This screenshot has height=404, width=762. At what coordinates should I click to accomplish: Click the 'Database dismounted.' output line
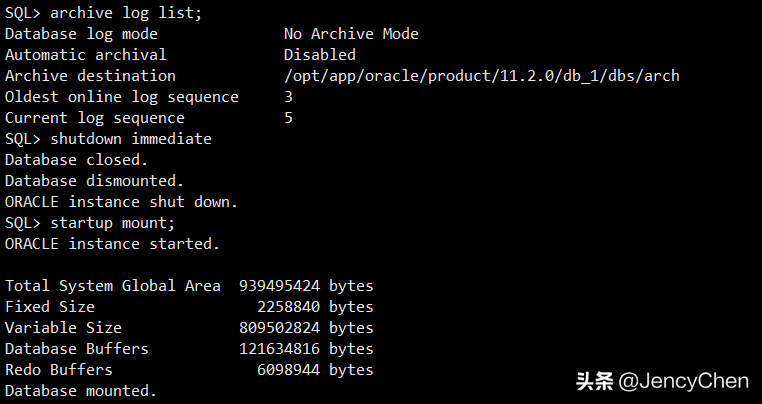(x=95, y=181)
